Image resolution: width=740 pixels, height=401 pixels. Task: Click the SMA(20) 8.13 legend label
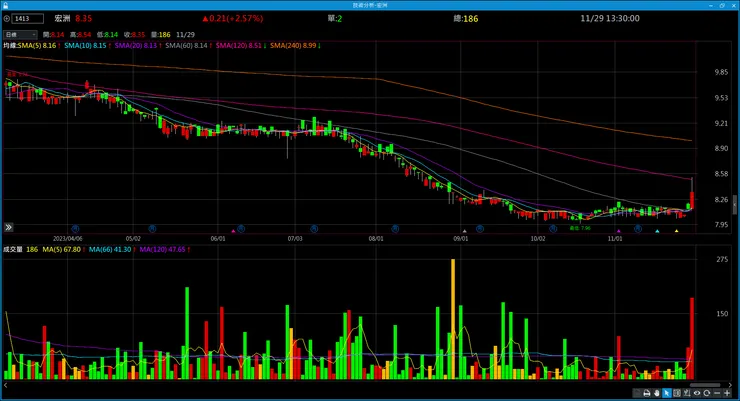(138, 46)
